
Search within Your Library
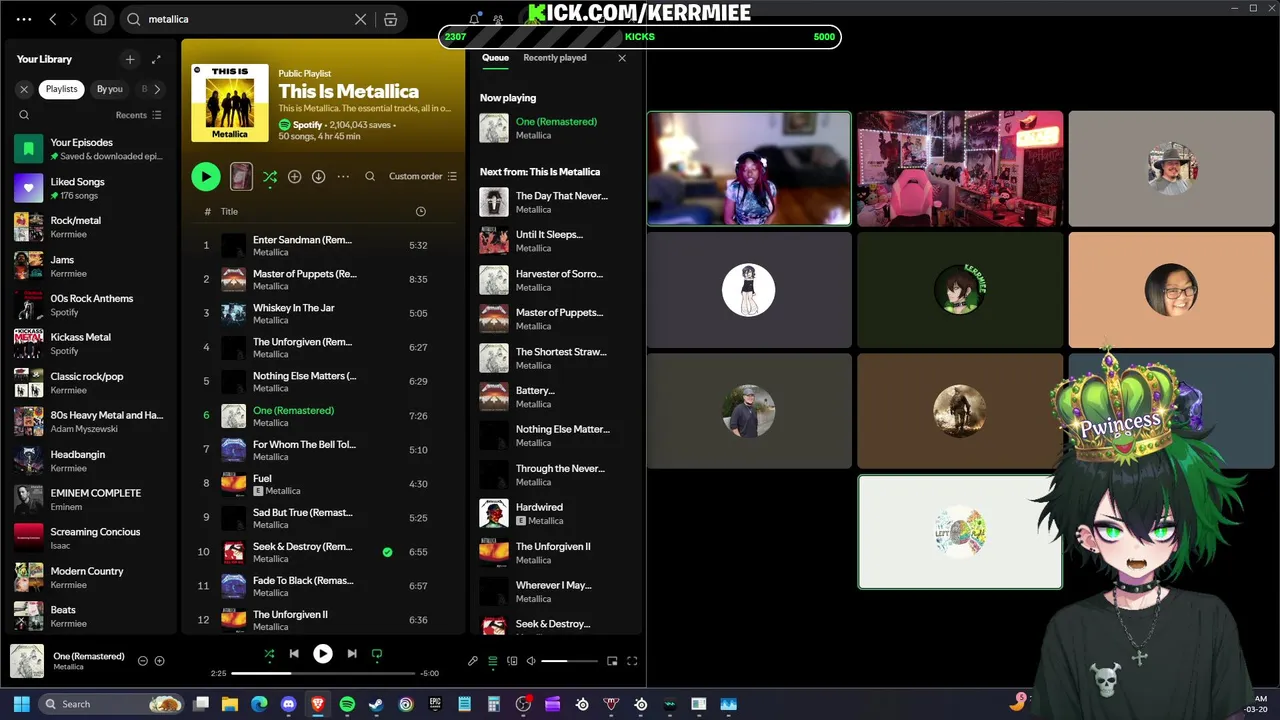[x=24, y=115]
